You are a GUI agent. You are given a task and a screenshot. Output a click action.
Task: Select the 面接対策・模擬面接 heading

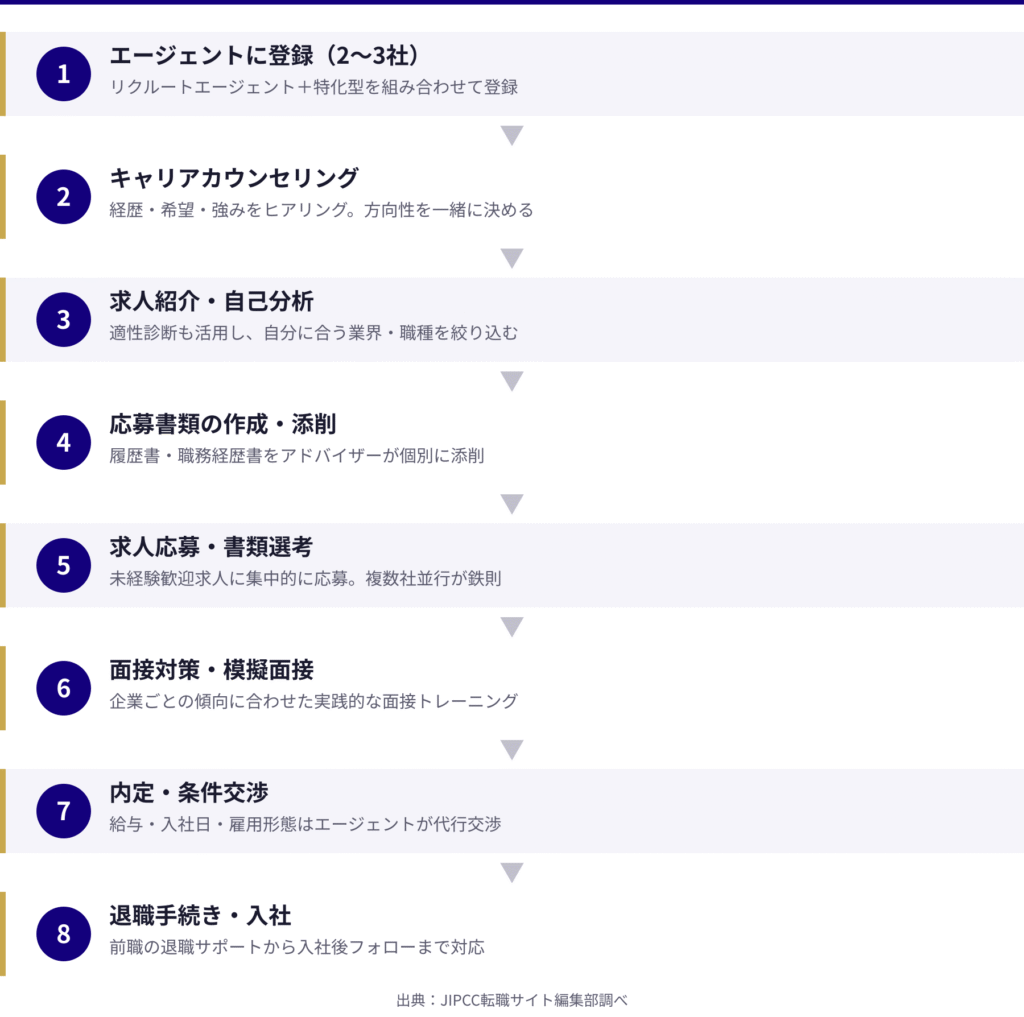(211, 670)
